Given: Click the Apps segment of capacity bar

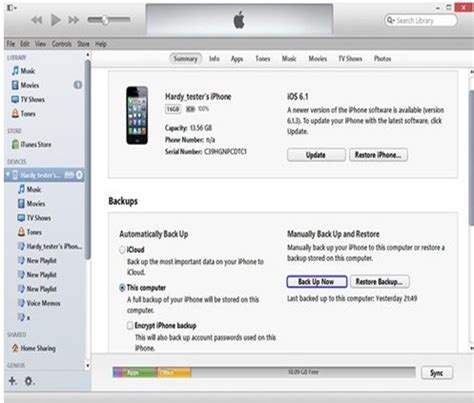Looking at the screenshot, I should (x=140, y=372).
